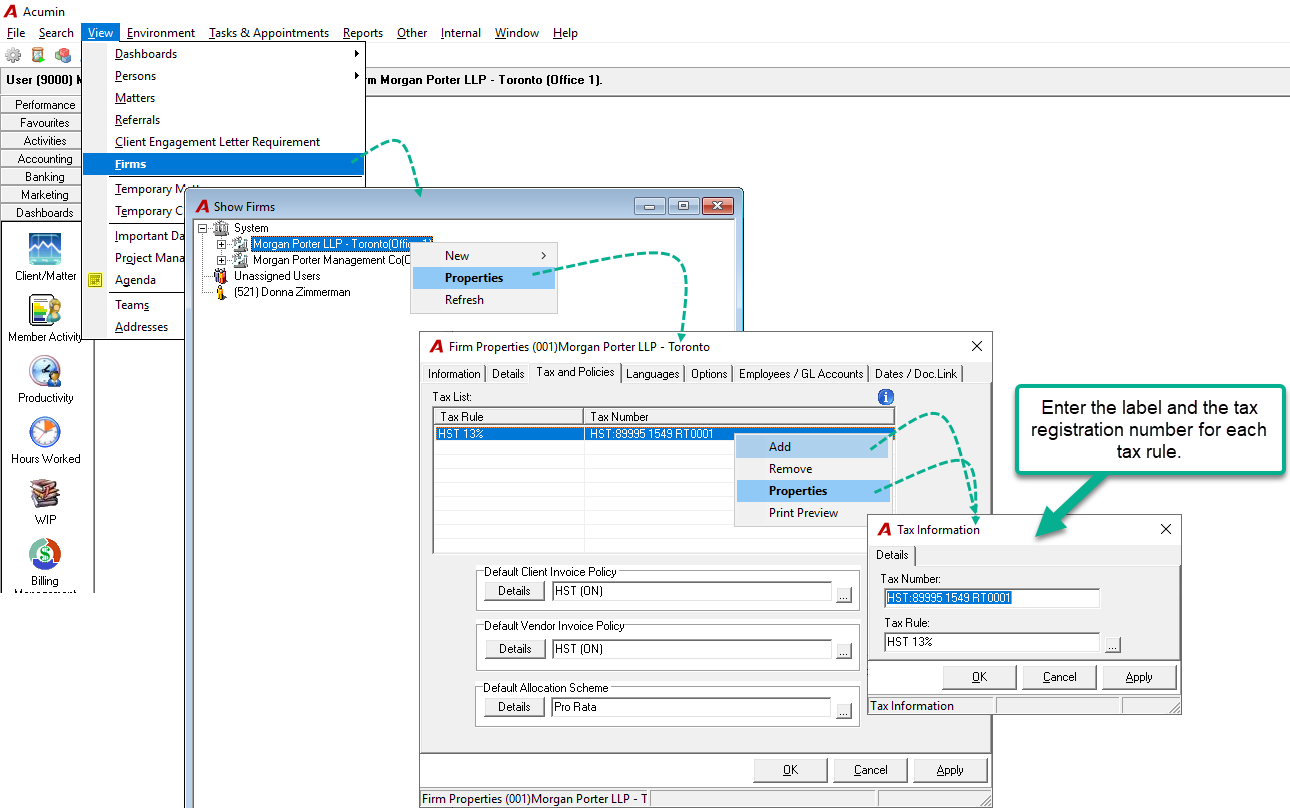Browse the Default Allocation Scheme ellipsis
Screen dimensions: 1290x808
pyautogui.click(x=844, y=709)
